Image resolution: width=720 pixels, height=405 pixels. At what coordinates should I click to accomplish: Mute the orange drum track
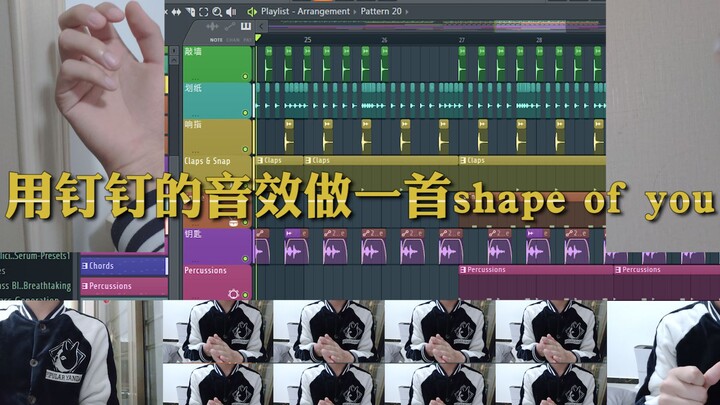tap(245, 223)
